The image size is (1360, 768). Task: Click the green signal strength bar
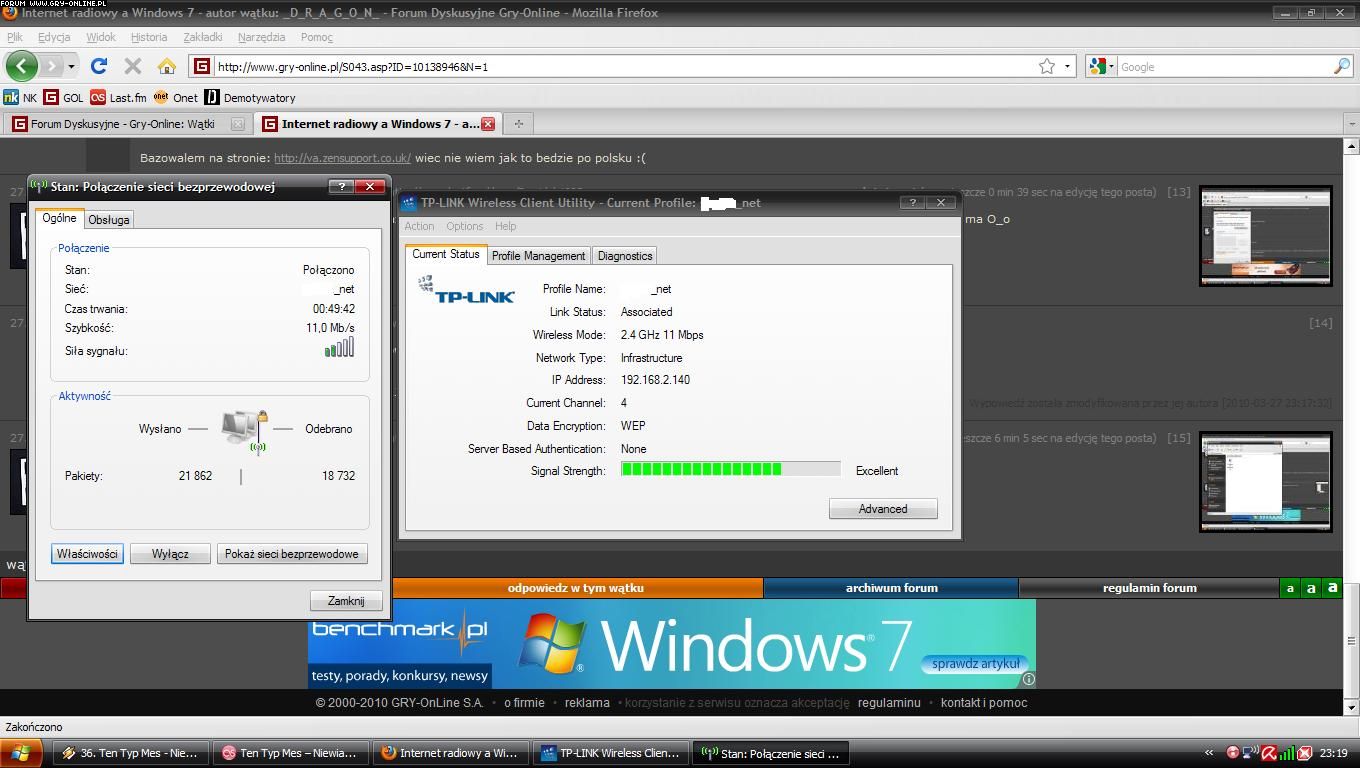(701, 469)
